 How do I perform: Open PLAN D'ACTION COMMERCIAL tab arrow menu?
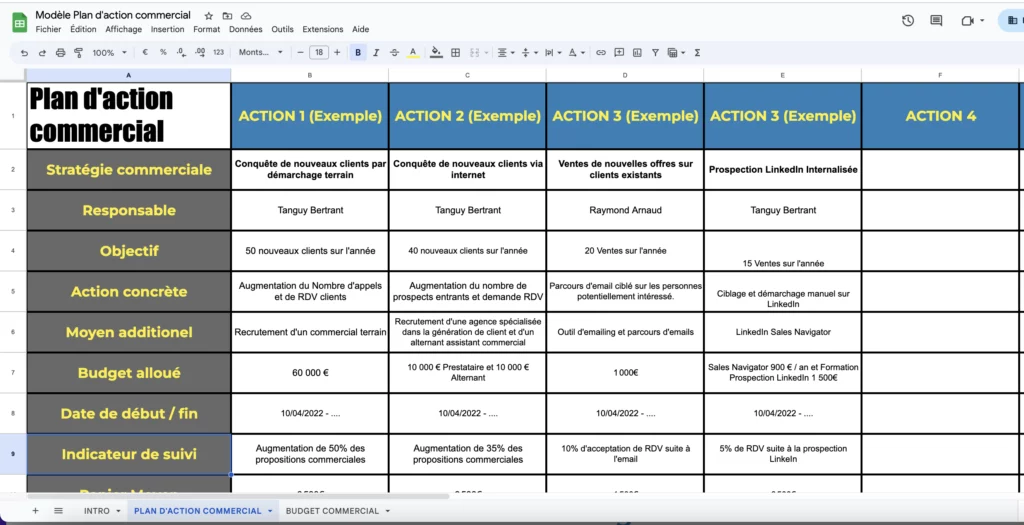coord(270,511)
